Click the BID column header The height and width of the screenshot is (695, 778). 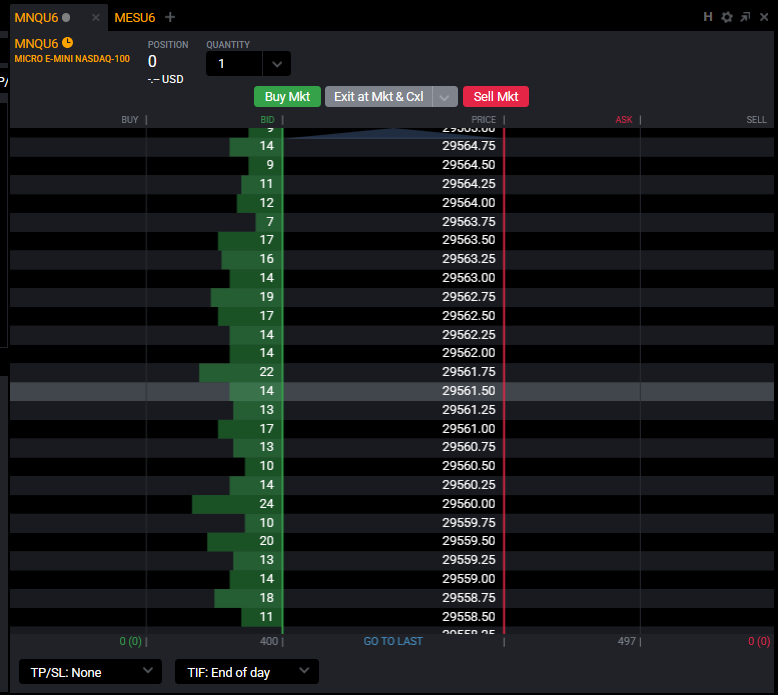click(267, 120)
